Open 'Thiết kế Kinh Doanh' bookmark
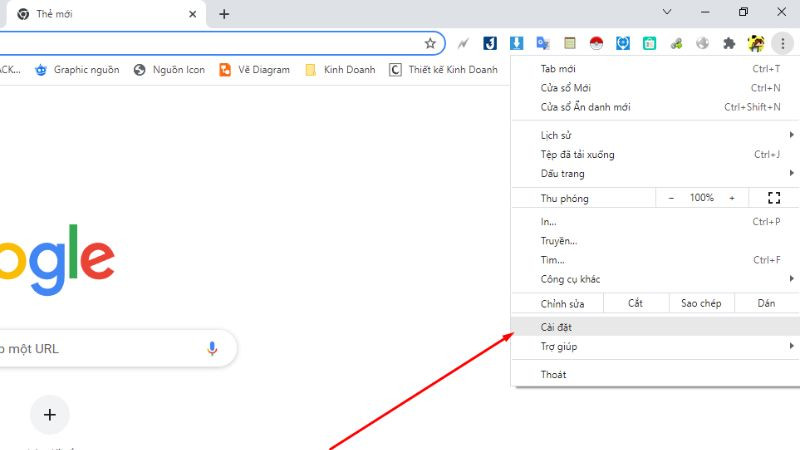Screen dimensions: 800x450 coord(443,70)
